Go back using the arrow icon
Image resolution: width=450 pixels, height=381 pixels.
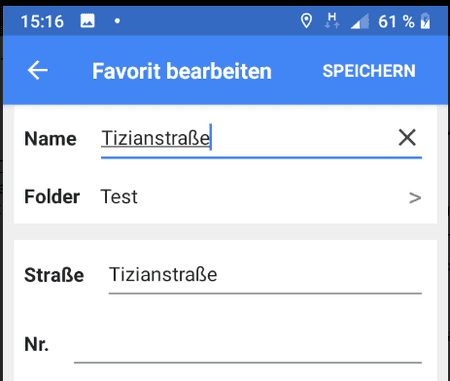tap(38, 70)
